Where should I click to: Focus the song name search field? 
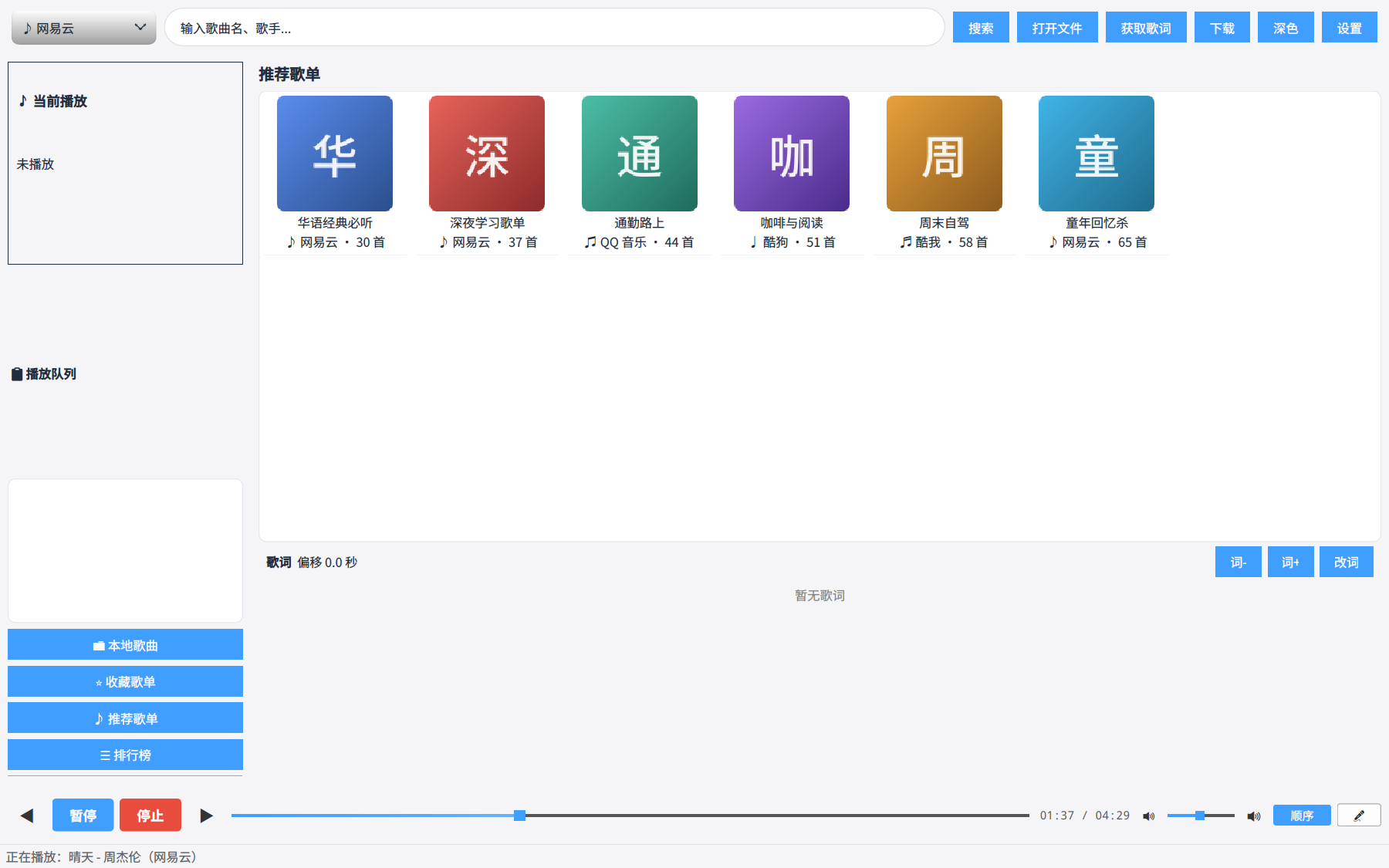pyautogui.click(x=554, y=28)
